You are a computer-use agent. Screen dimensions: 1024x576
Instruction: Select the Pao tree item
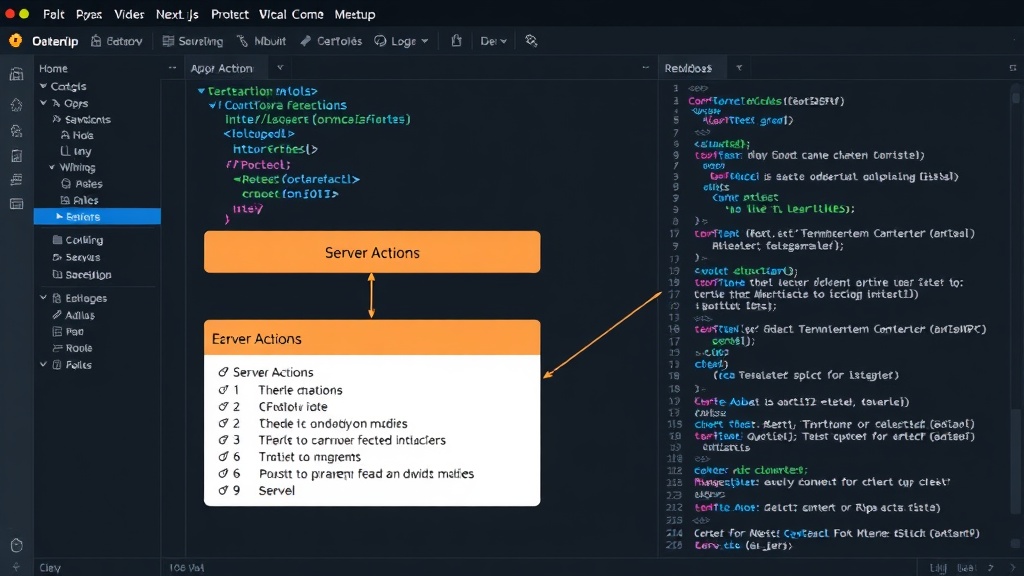68,332
